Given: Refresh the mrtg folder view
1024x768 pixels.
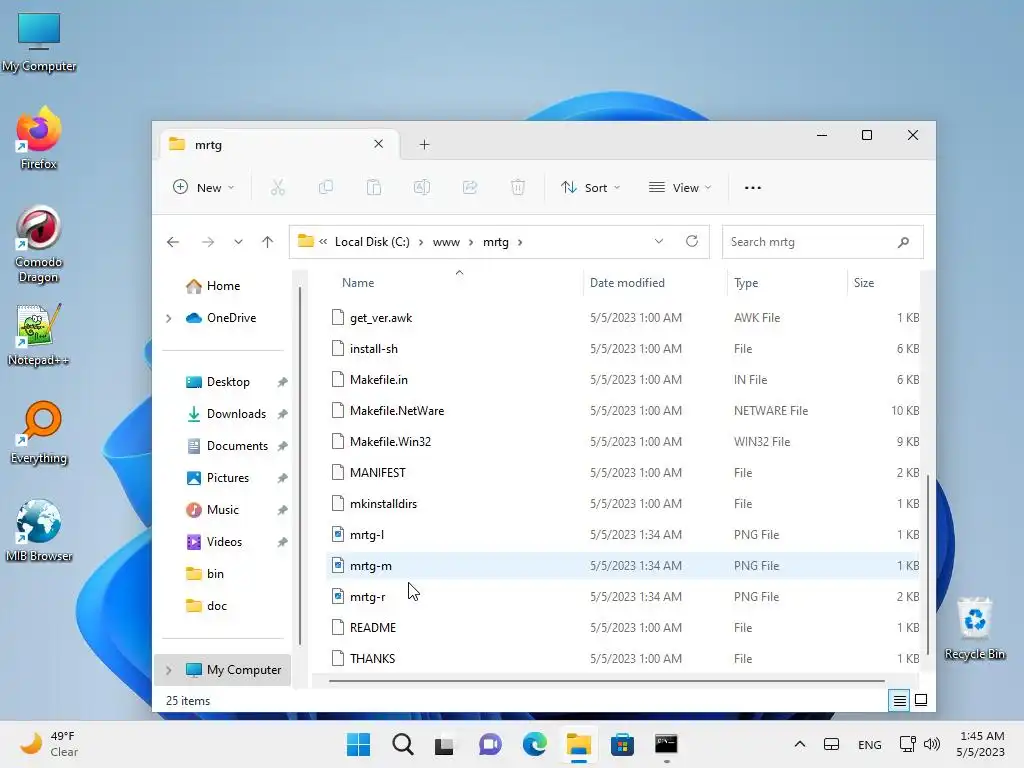Looking at the screenshot, I should [692, 241].
